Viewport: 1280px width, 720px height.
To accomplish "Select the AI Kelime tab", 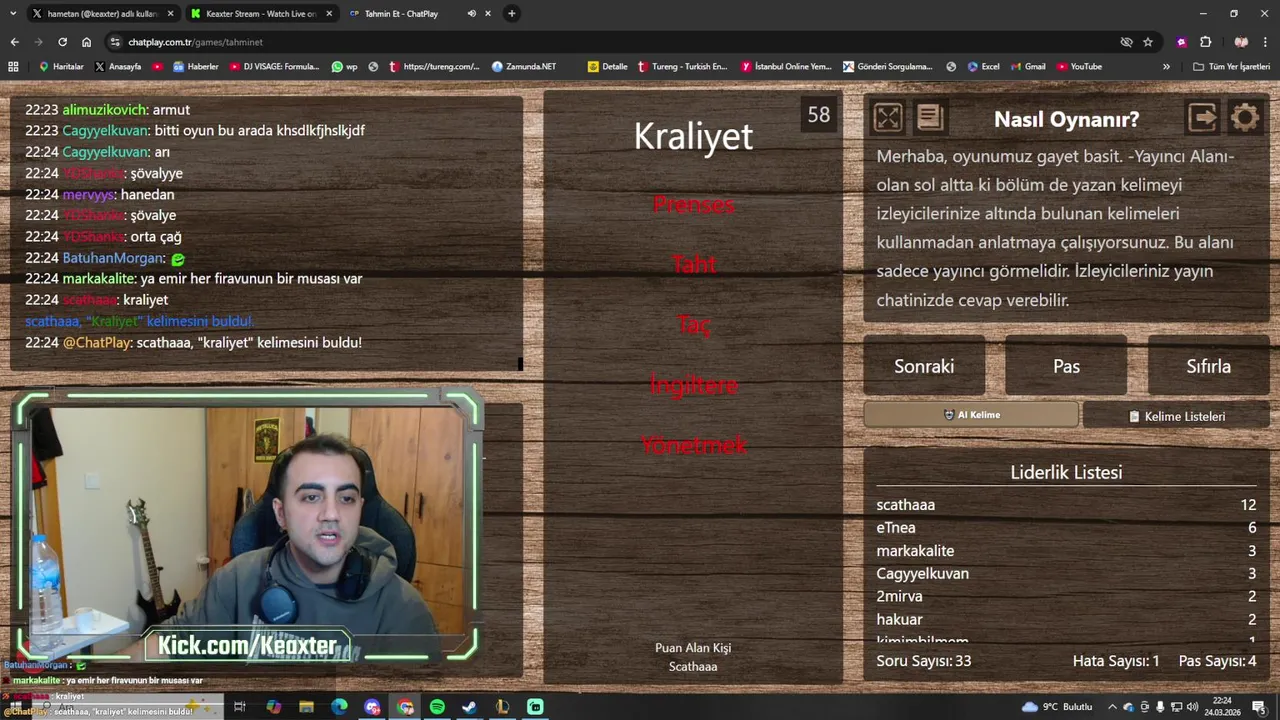I will pos(971,415).
